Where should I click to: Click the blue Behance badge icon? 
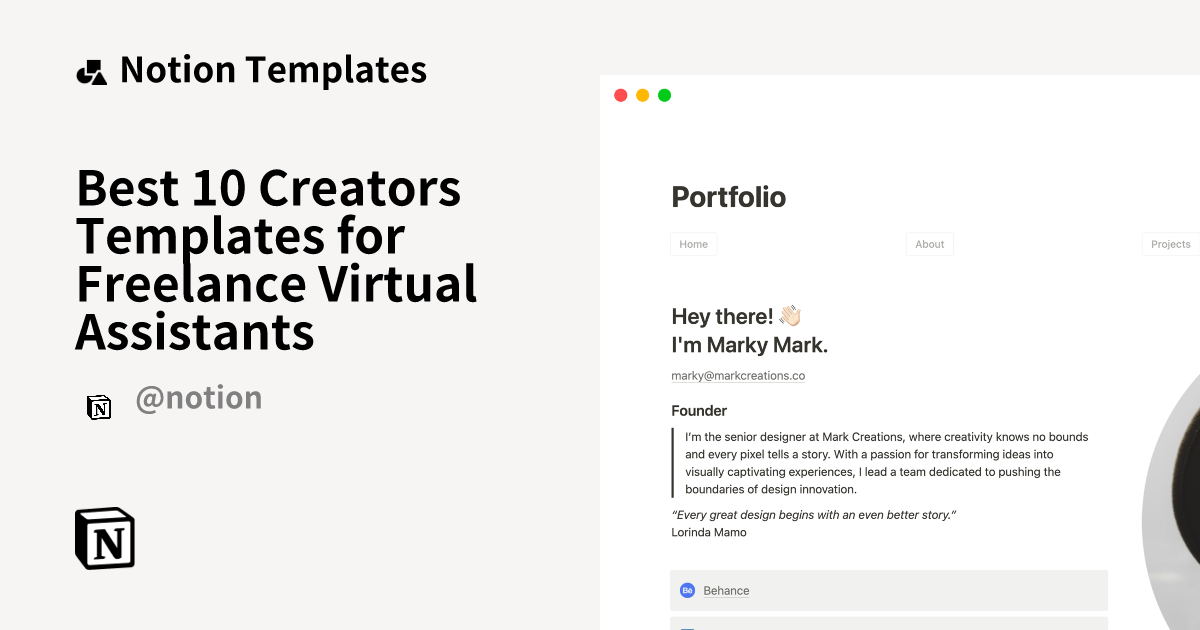pos(688,590)
